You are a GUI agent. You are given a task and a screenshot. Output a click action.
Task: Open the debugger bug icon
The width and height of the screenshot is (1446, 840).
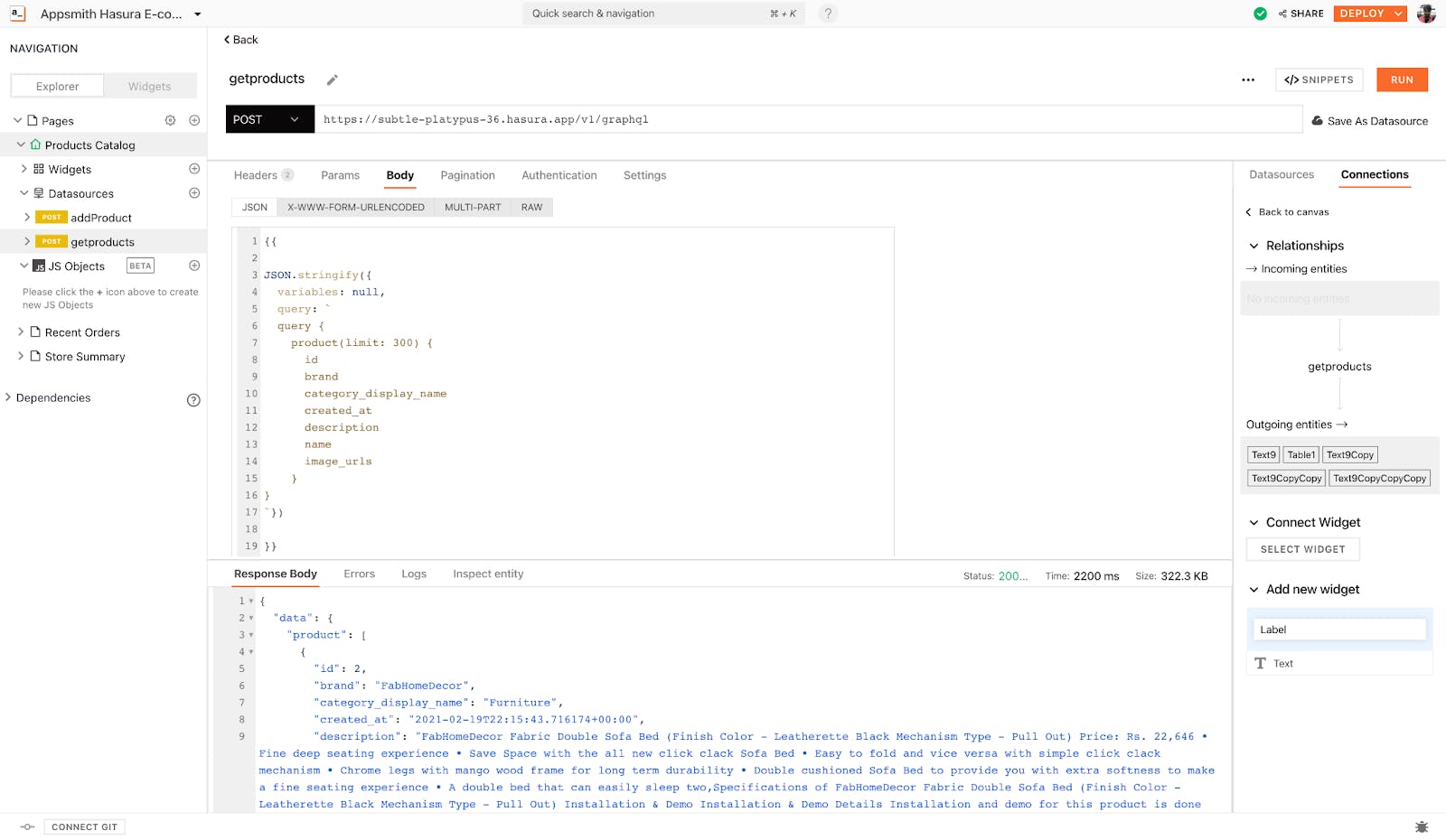(x=1422, y=826)
